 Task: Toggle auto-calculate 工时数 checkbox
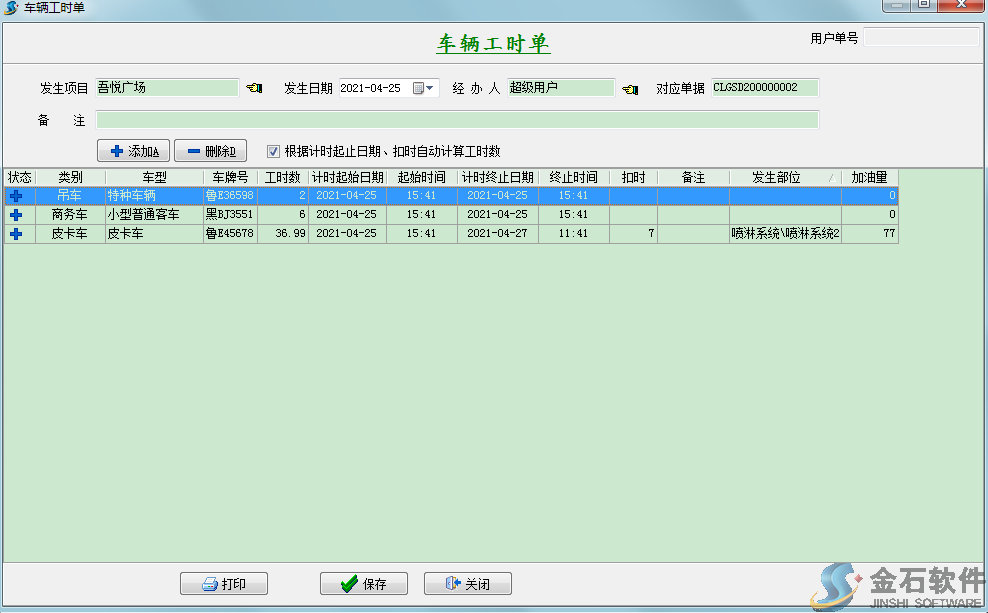tap(273, 152)
